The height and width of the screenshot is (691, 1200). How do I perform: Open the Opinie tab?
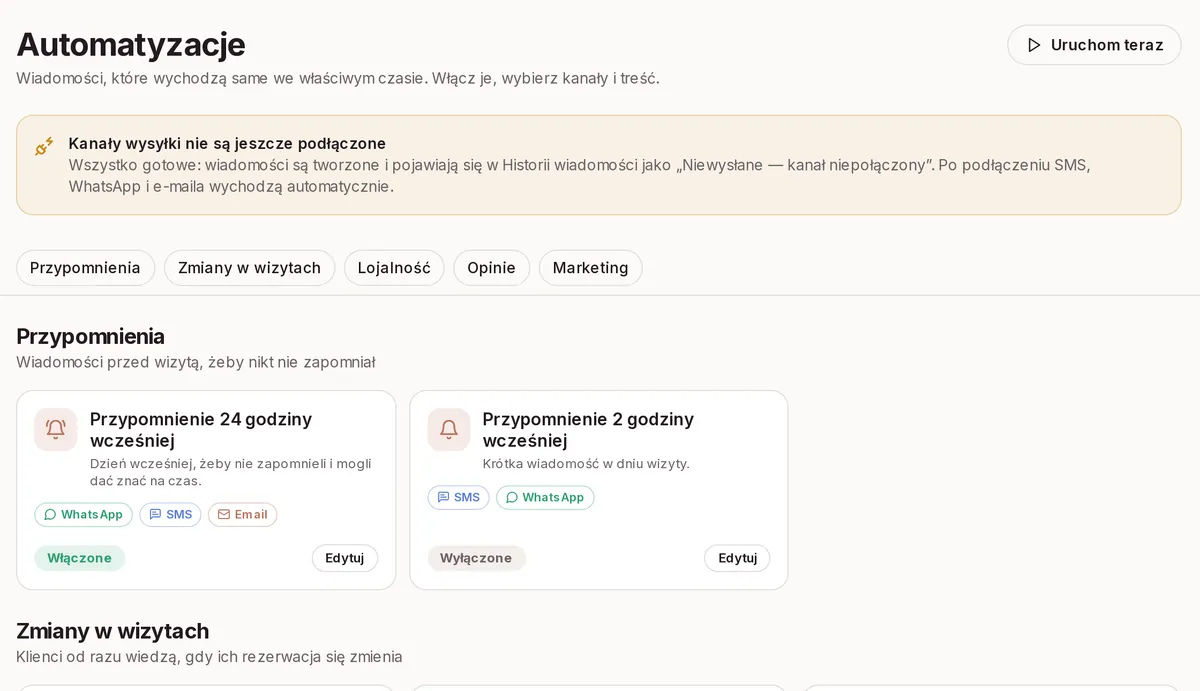(x=491, y=268)
